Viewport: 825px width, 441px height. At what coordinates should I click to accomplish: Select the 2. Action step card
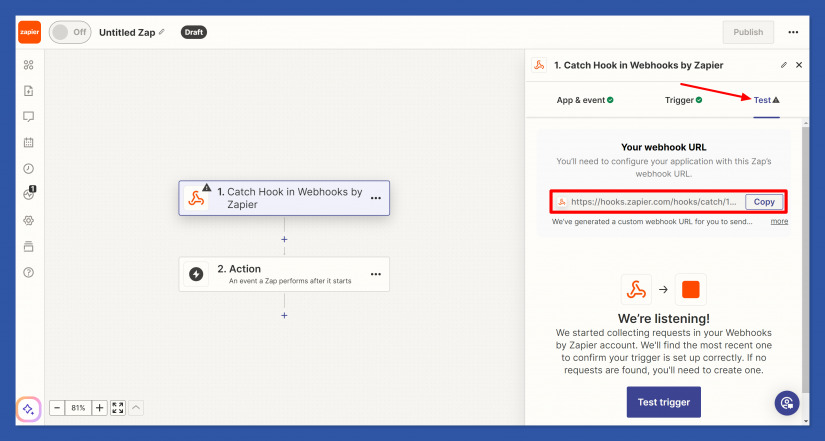(x=284, y=274)
